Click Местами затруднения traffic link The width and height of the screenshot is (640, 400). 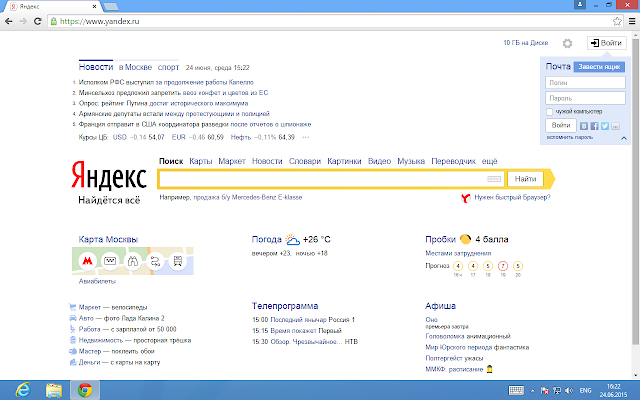coord(458,253)
